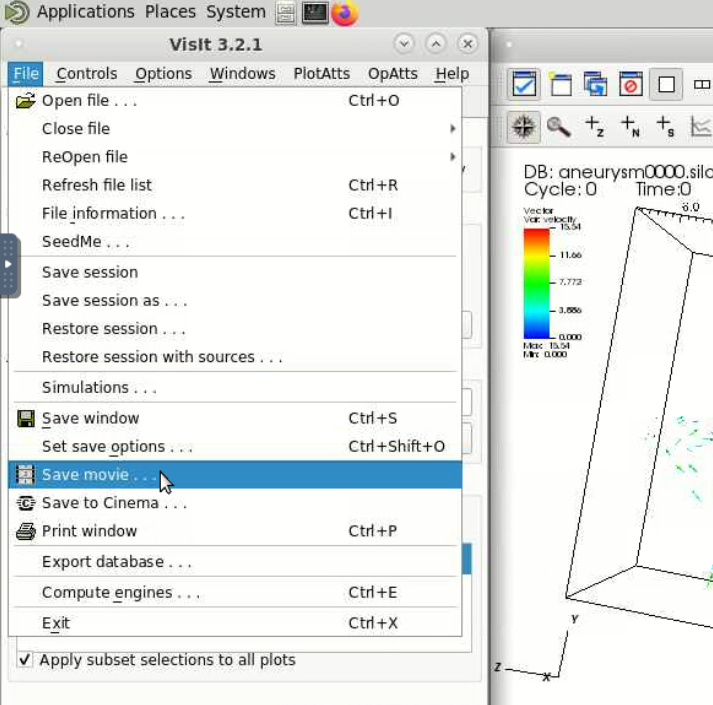Launch the terminal from top panel

pyautogui.click(x=315, y=12)
